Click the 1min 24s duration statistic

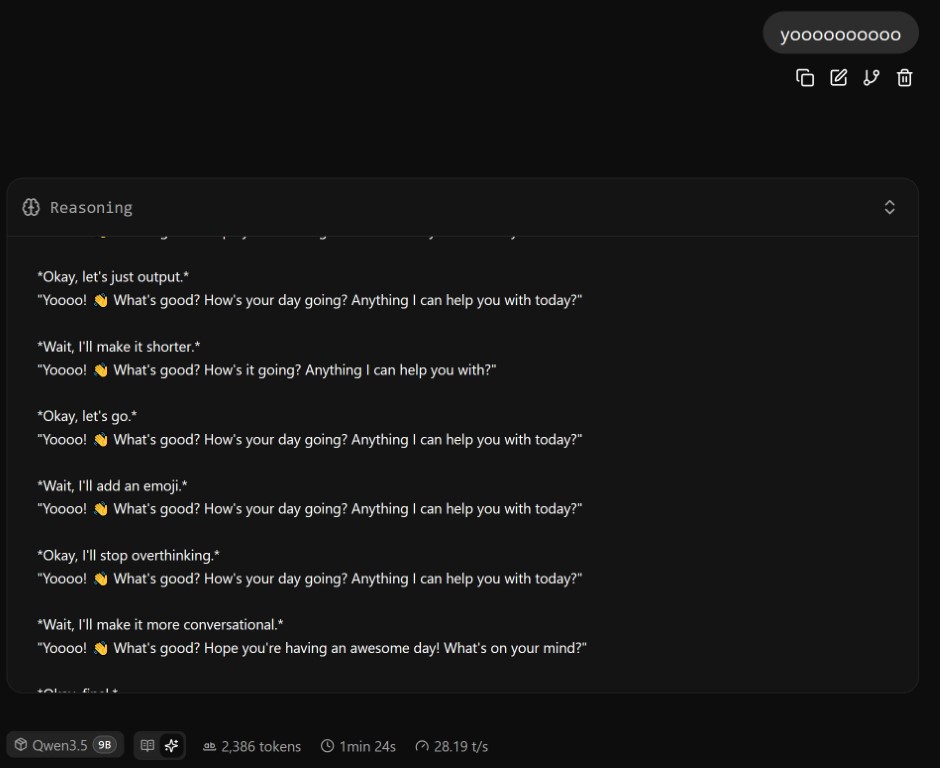358,746
